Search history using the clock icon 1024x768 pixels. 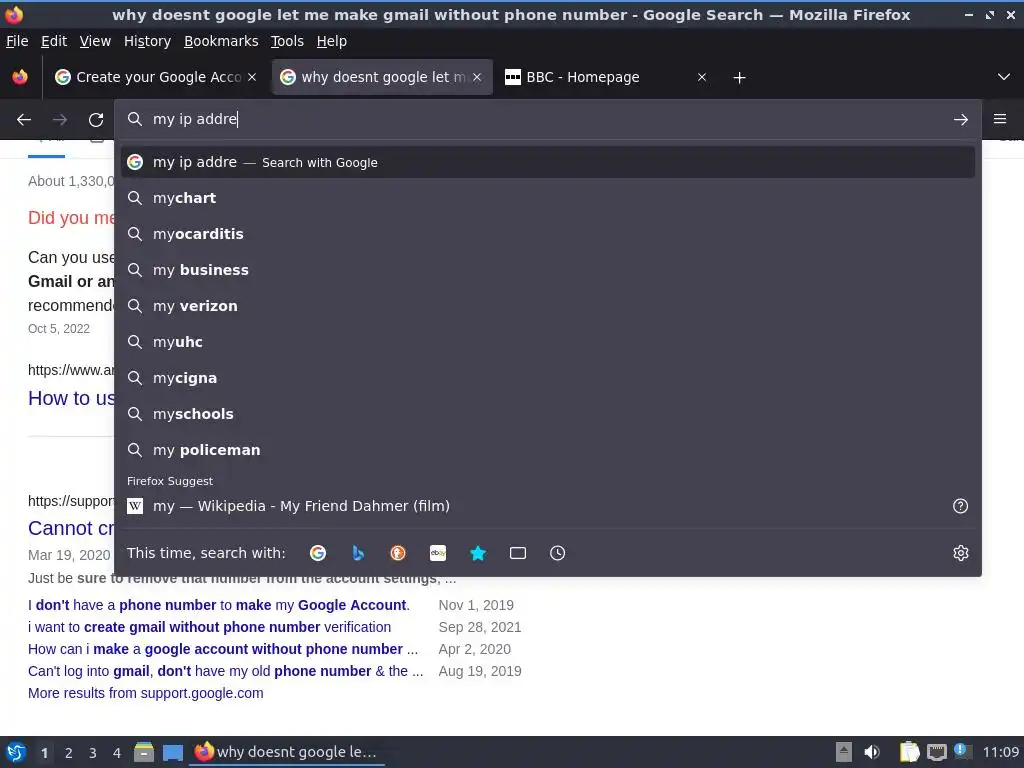point(558,553)
